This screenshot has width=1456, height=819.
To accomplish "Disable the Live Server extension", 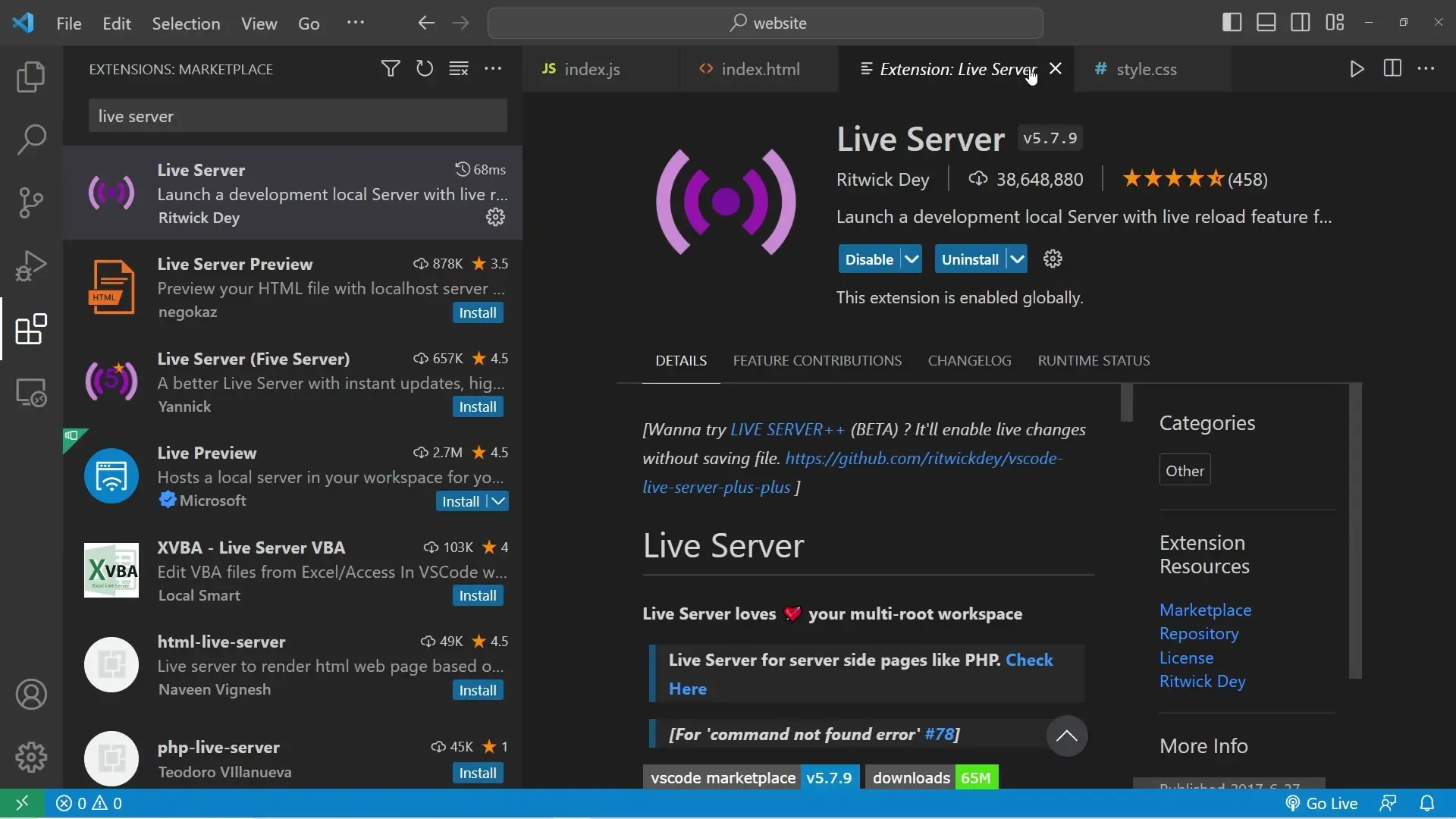I will coord(869,259).
